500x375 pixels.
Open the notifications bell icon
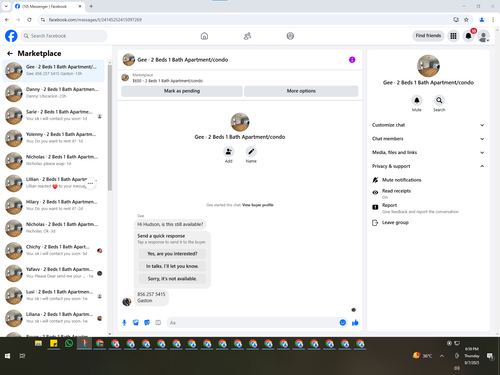468,36
